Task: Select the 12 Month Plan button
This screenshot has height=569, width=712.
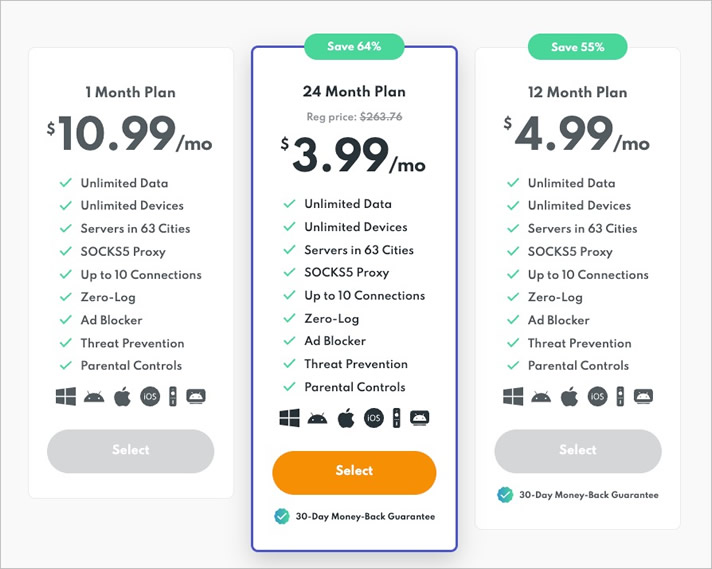Action: [578, 451]
